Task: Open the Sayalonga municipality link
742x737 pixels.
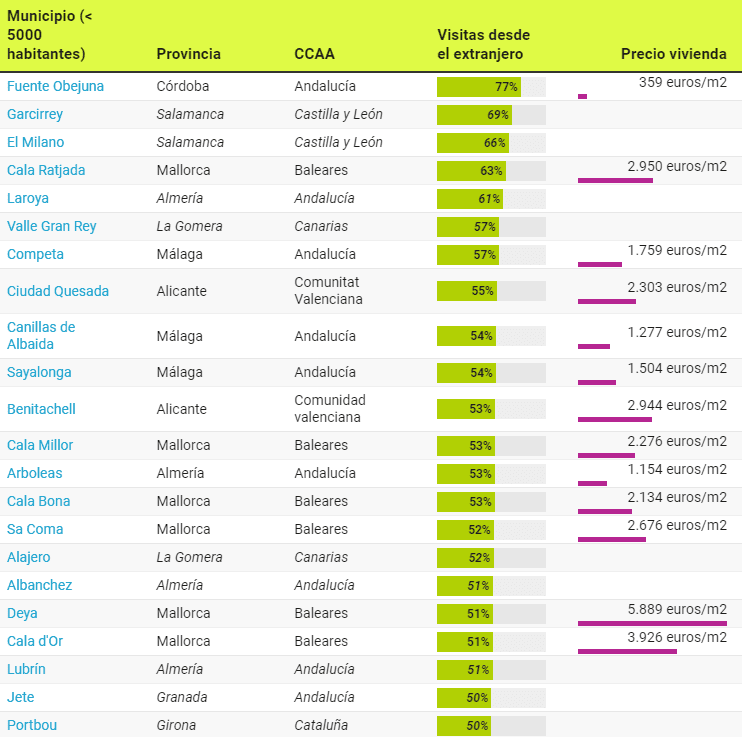Action: 39,372
